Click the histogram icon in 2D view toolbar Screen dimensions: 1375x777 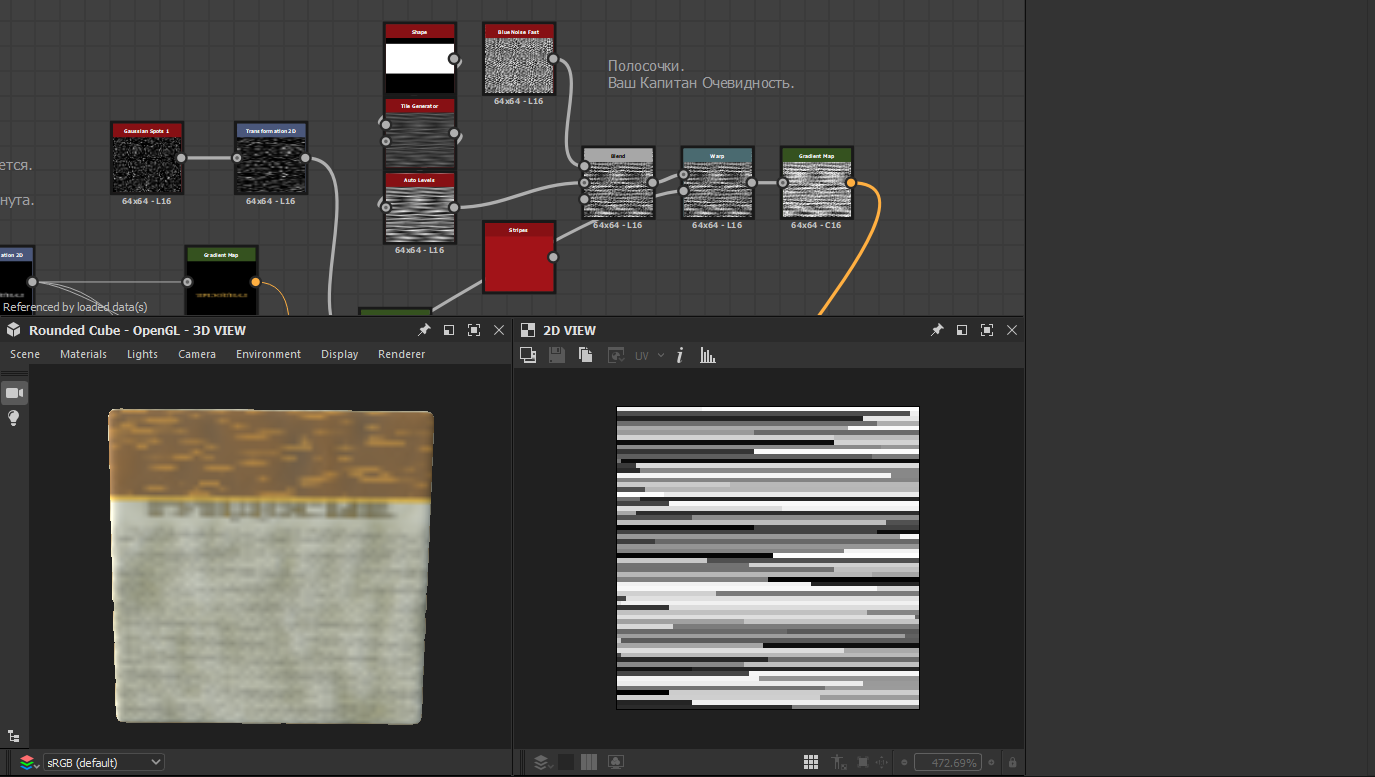708,355
